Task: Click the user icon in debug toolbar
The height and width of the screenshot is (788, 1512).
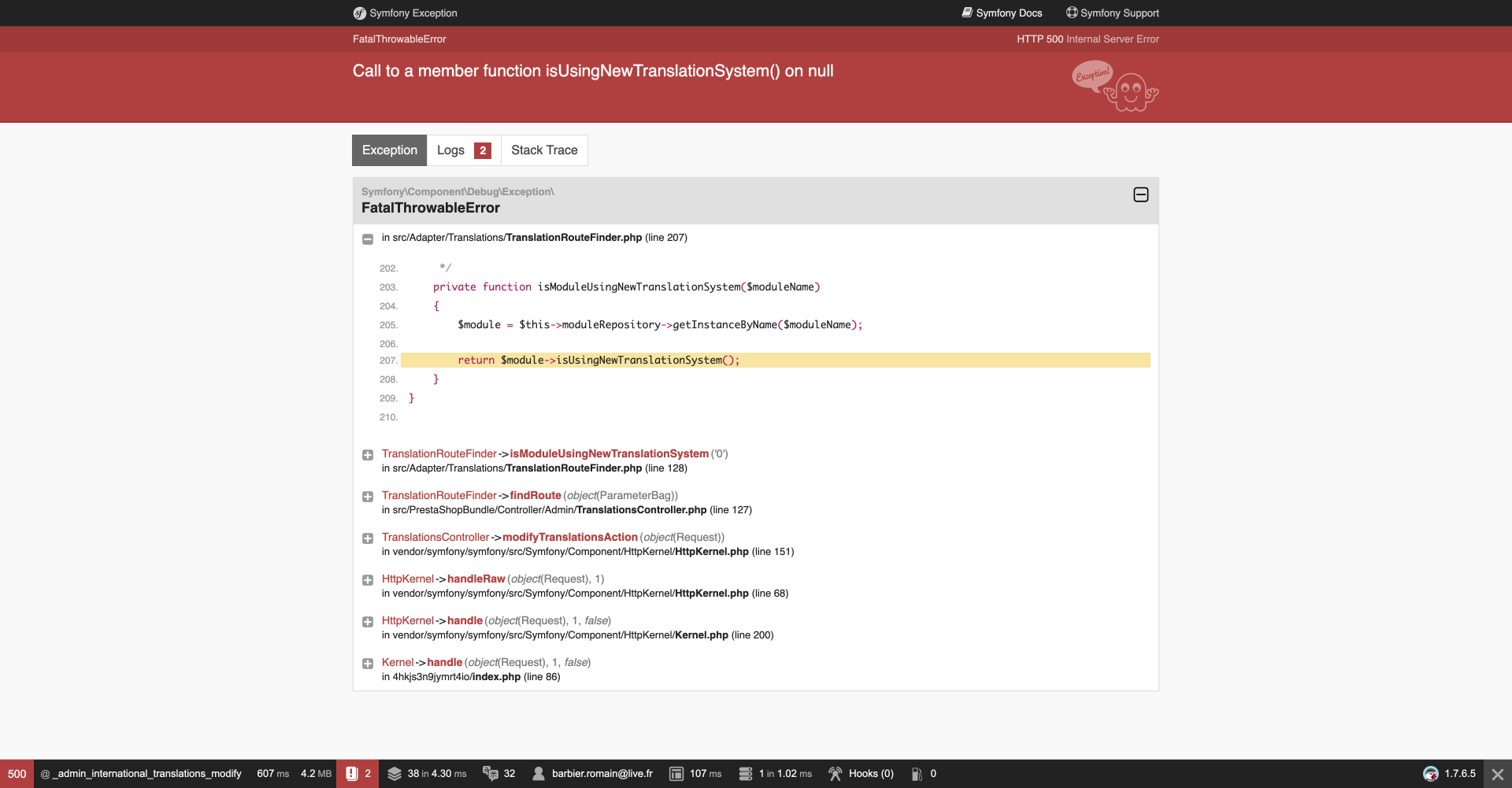Action: click(x=539, y=774)
